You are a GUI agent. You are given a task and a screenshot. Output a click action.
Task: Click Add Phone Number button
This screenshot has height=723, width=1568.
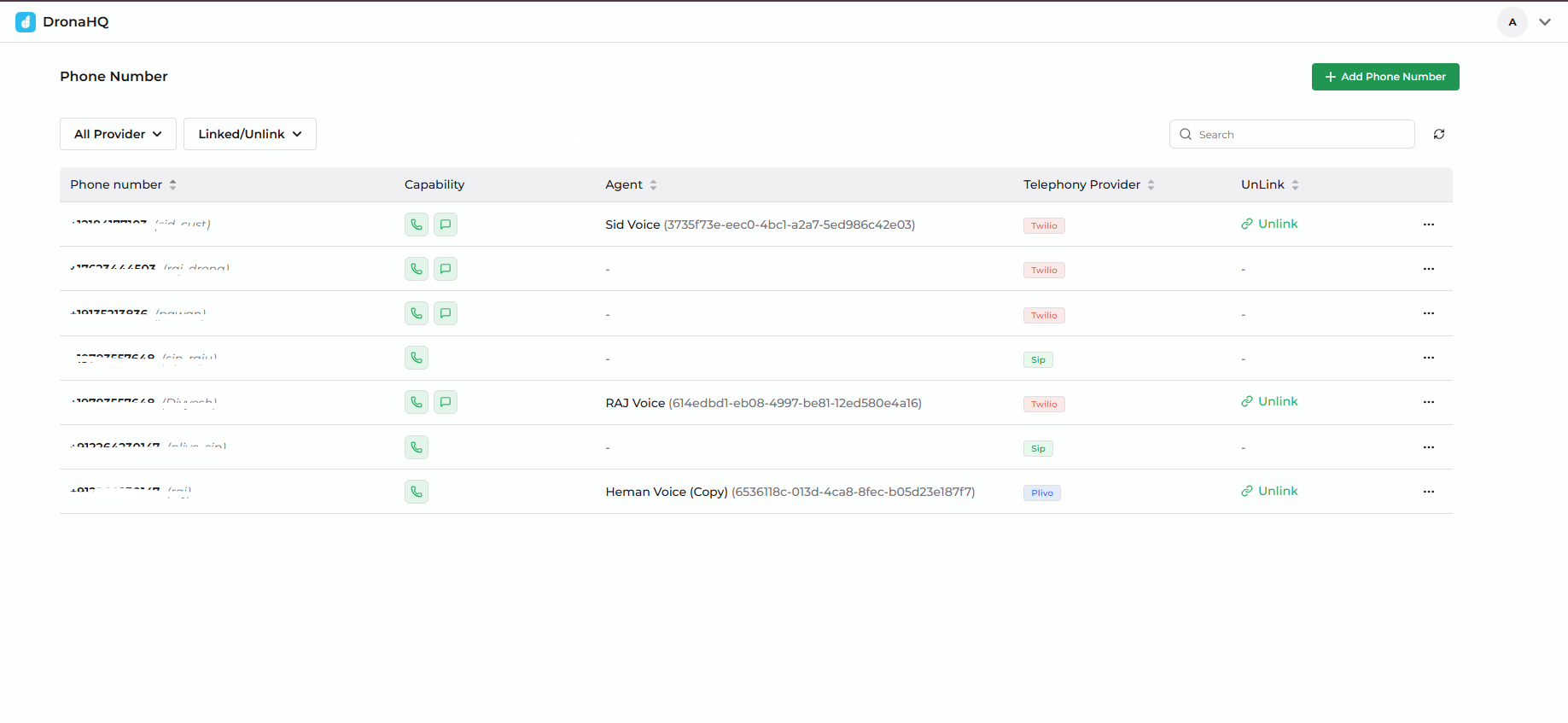click(1385, 77)
